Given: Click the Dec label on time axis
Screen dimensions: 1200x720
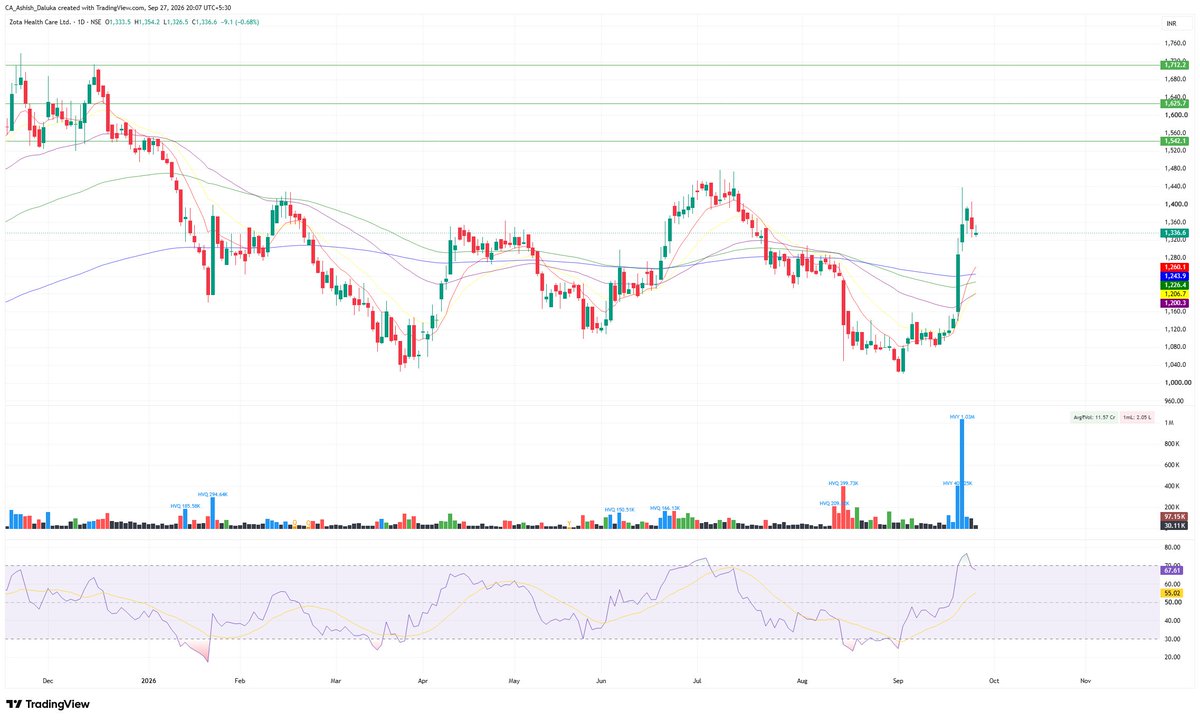Looking at the screenshot, I should pyautogui.click(x=48, y=679).
